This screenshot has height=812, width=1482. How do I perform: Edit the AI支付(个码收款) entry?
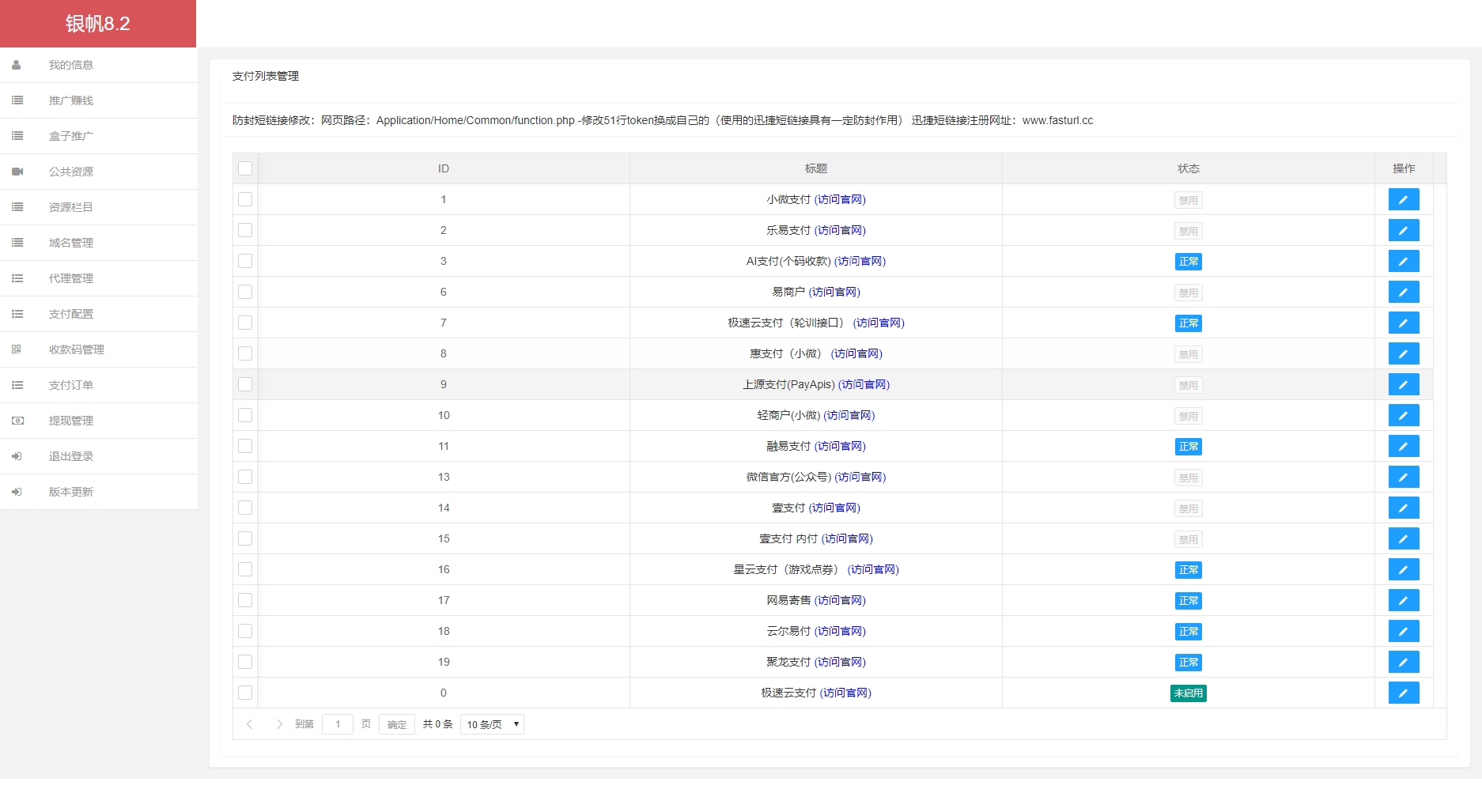(1403, 261)
